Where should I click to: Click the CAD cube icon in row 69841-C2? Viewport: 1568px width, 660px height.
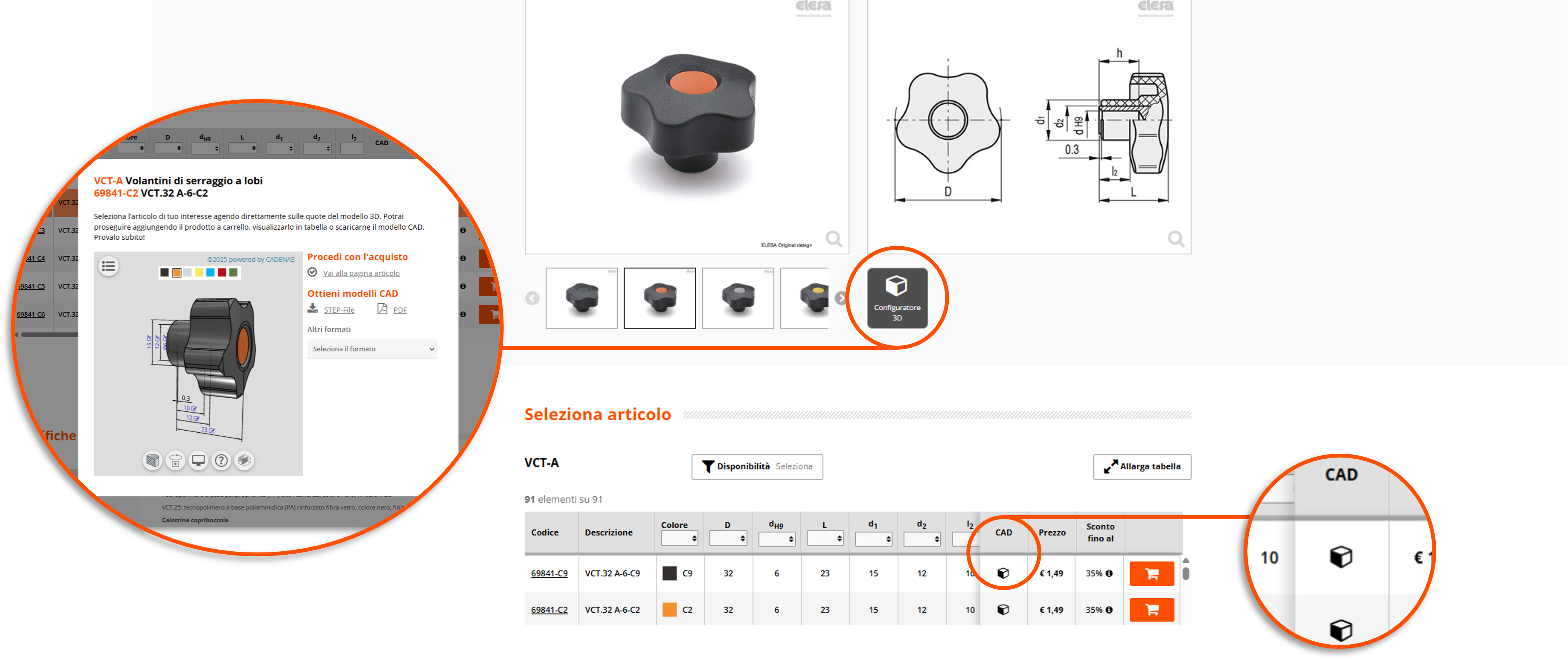pos(1003,610)
